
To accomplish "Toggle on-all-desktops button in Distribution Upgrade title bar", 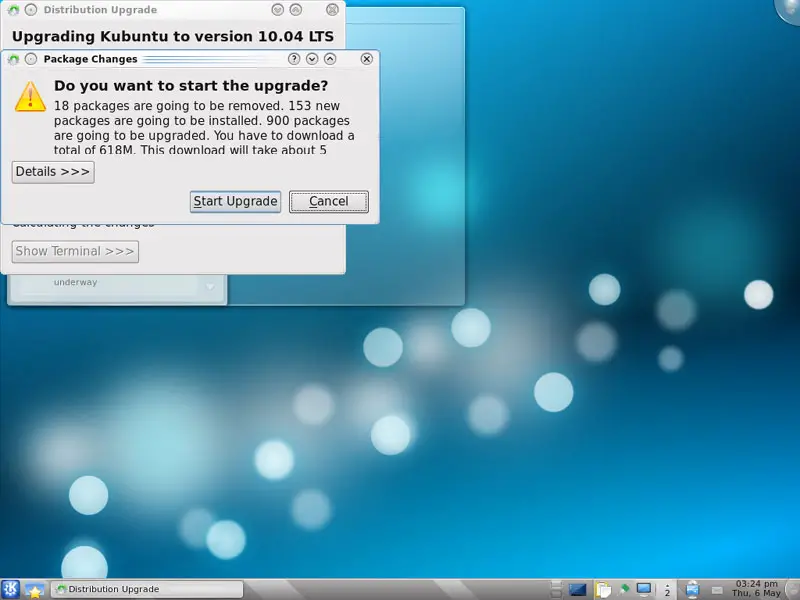I will point(31,10).
